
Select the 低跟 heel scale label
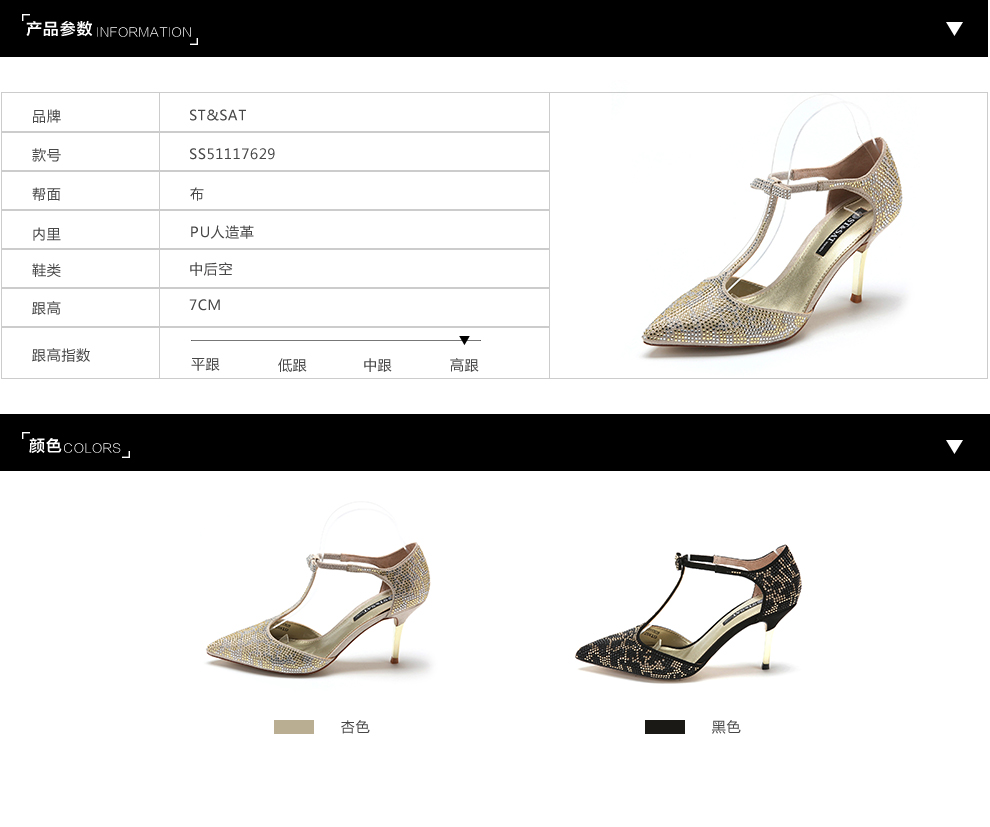pyautogui.click(x=292, y=365)
